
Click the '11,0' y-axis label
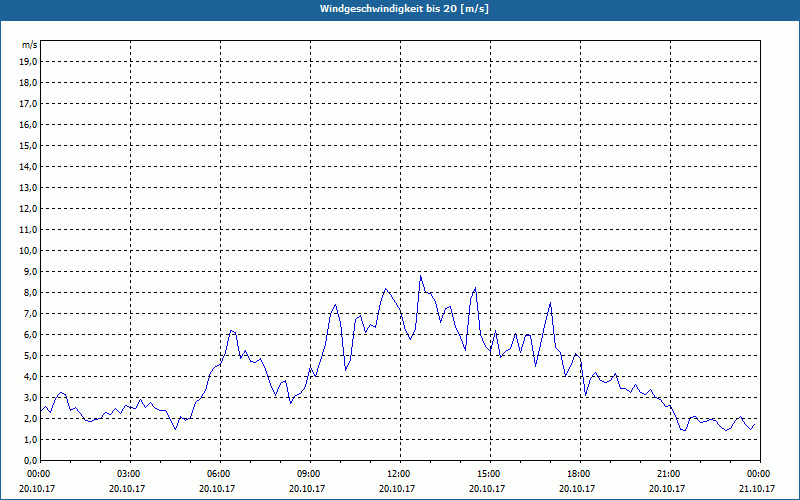pos(28,230)
